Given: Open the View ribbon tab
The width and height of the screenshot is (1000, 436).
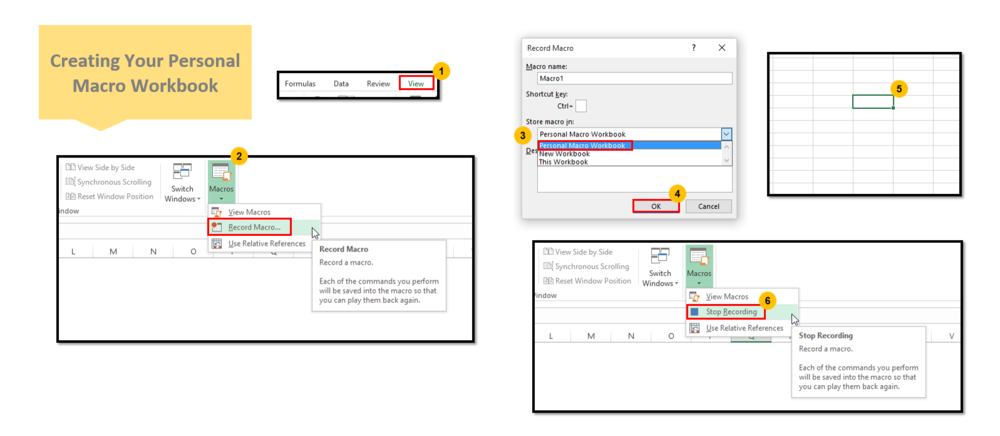Looking at the screenshot, I should (416, 84).
